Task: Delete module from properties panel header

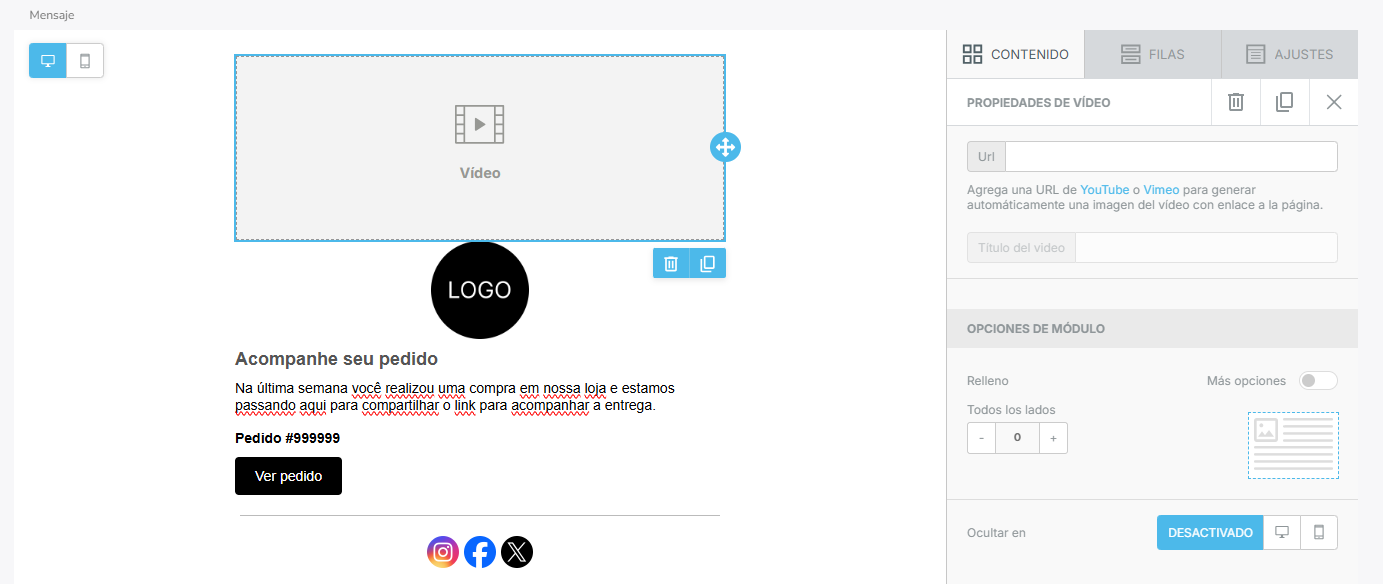Action: point(1236,102)
